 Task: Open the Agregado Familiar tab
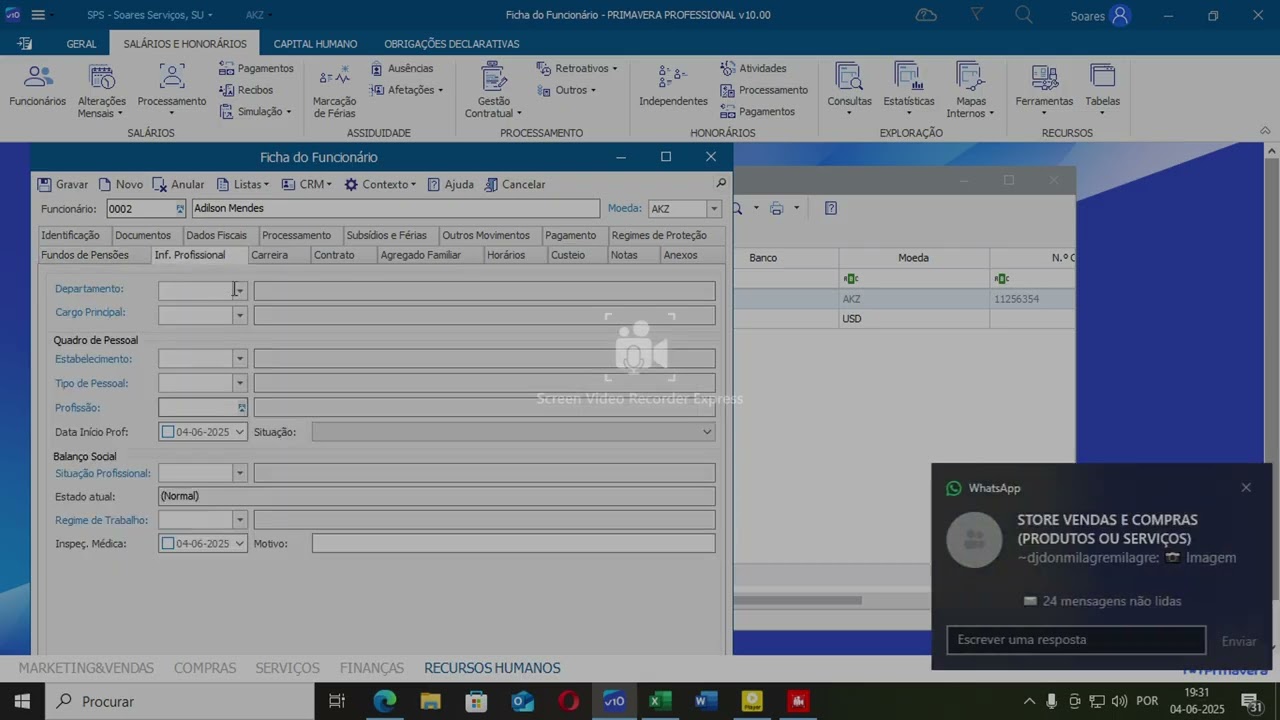[x=420, y=255]
